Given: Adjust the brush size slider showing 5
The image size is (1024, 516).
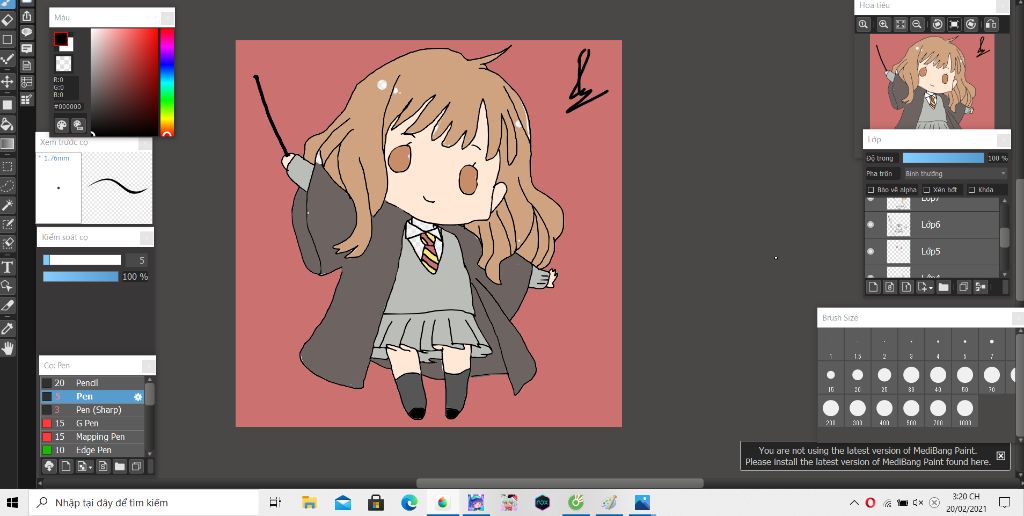Looking at the screenshot, I should pos(82,260).
